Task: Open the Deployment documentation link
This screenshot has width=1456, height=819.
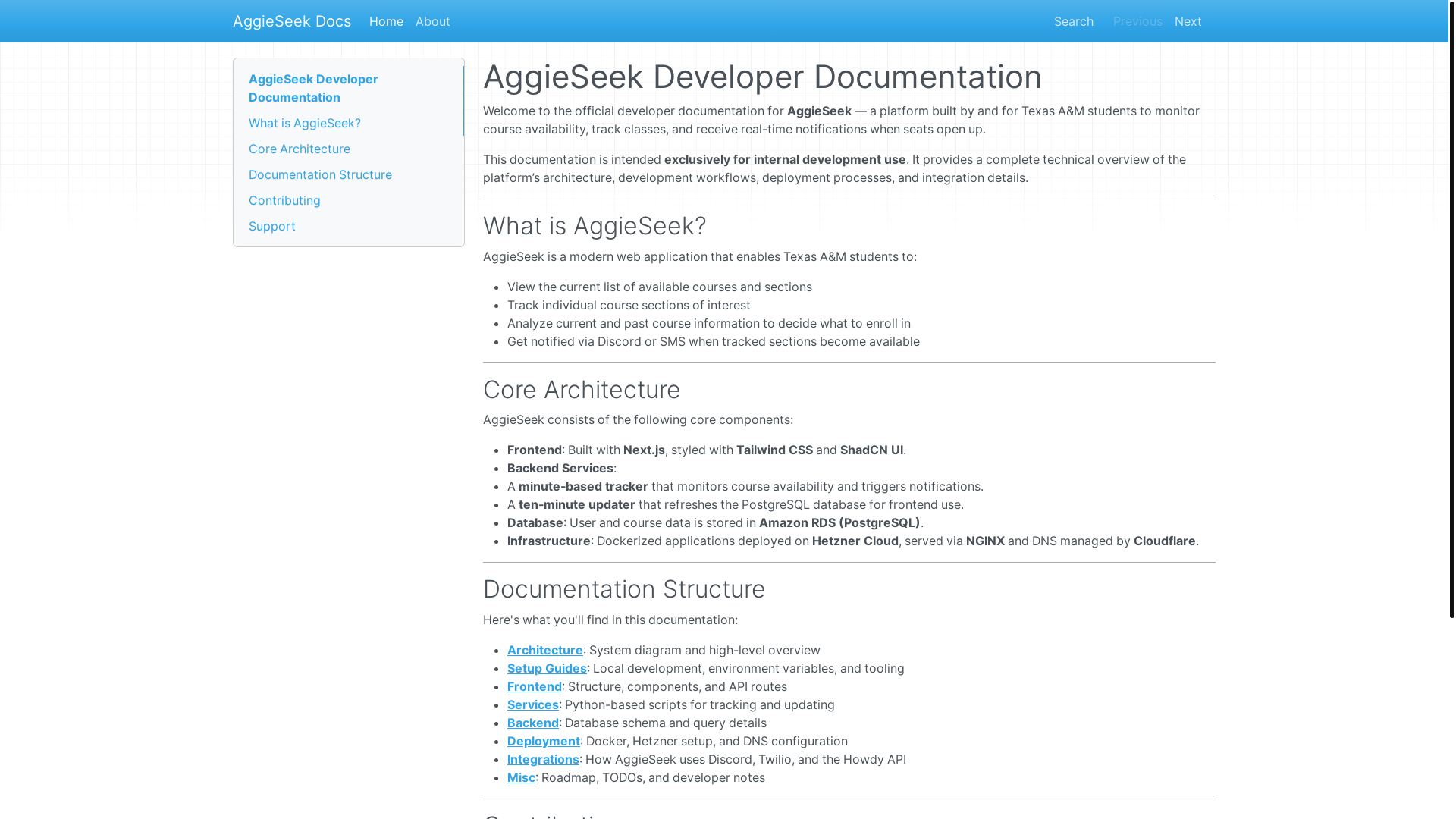Action: point(544,741)
